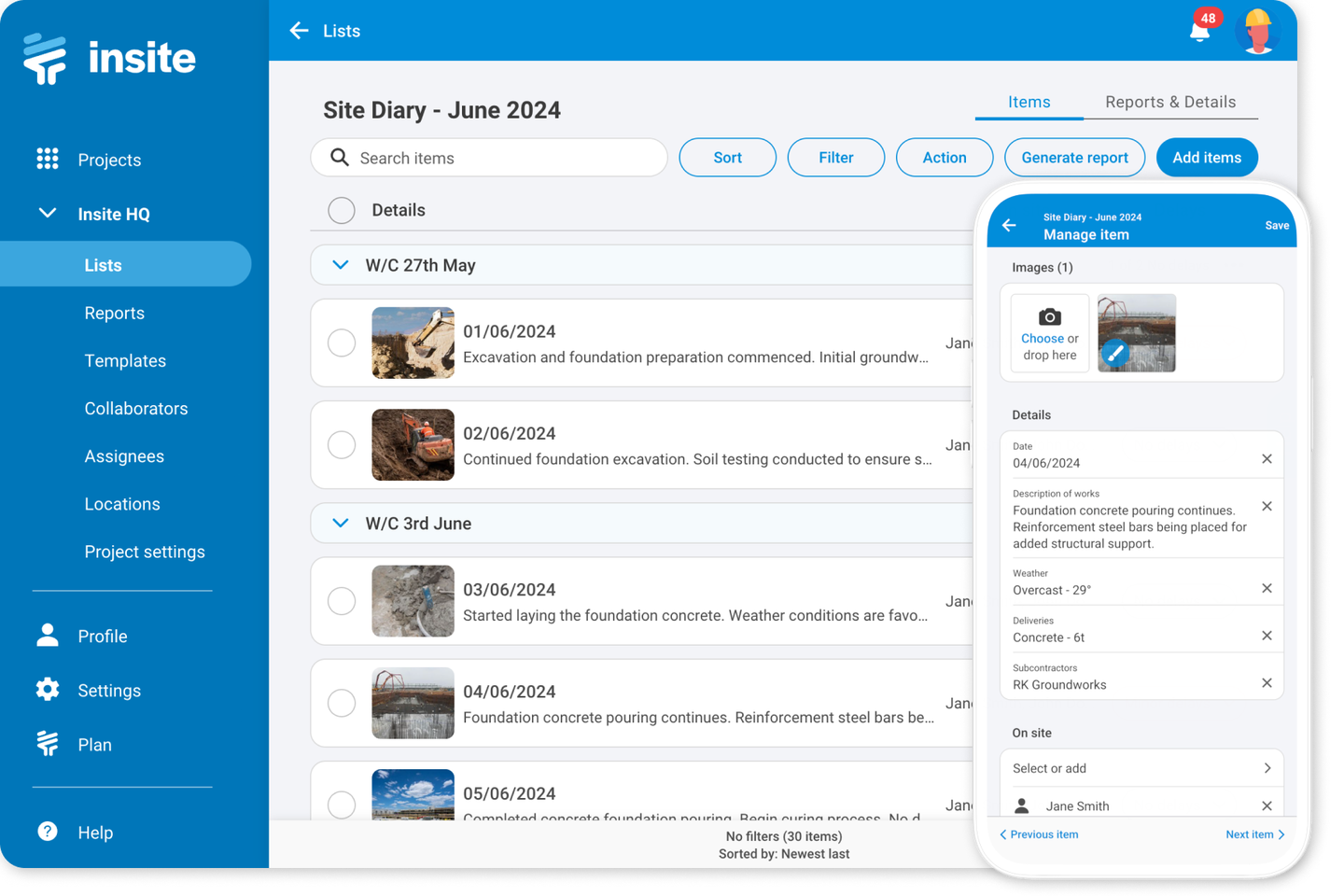Expand the Insite HQ sidebar section
The width and height of the screenshot is (1344, 896).
pos(48,213)
